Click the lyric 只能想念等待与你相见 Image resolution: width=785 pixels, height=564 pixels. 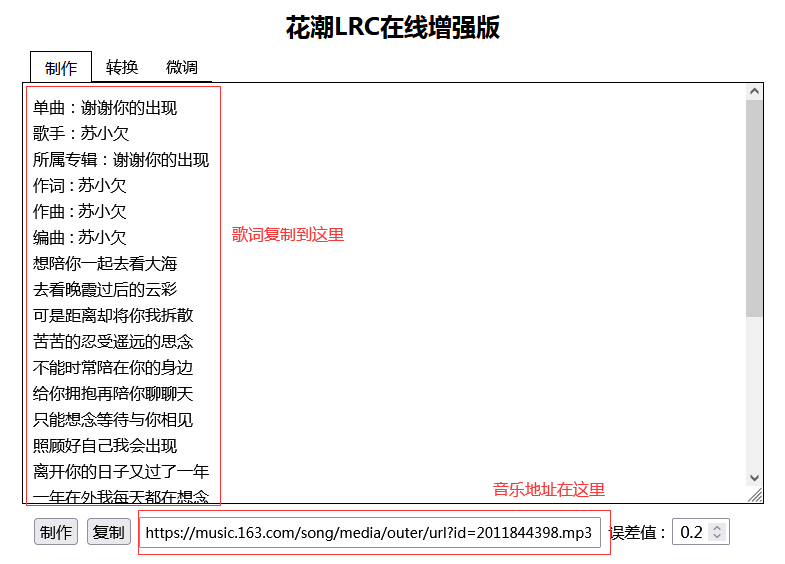click(x=113, y=420)
